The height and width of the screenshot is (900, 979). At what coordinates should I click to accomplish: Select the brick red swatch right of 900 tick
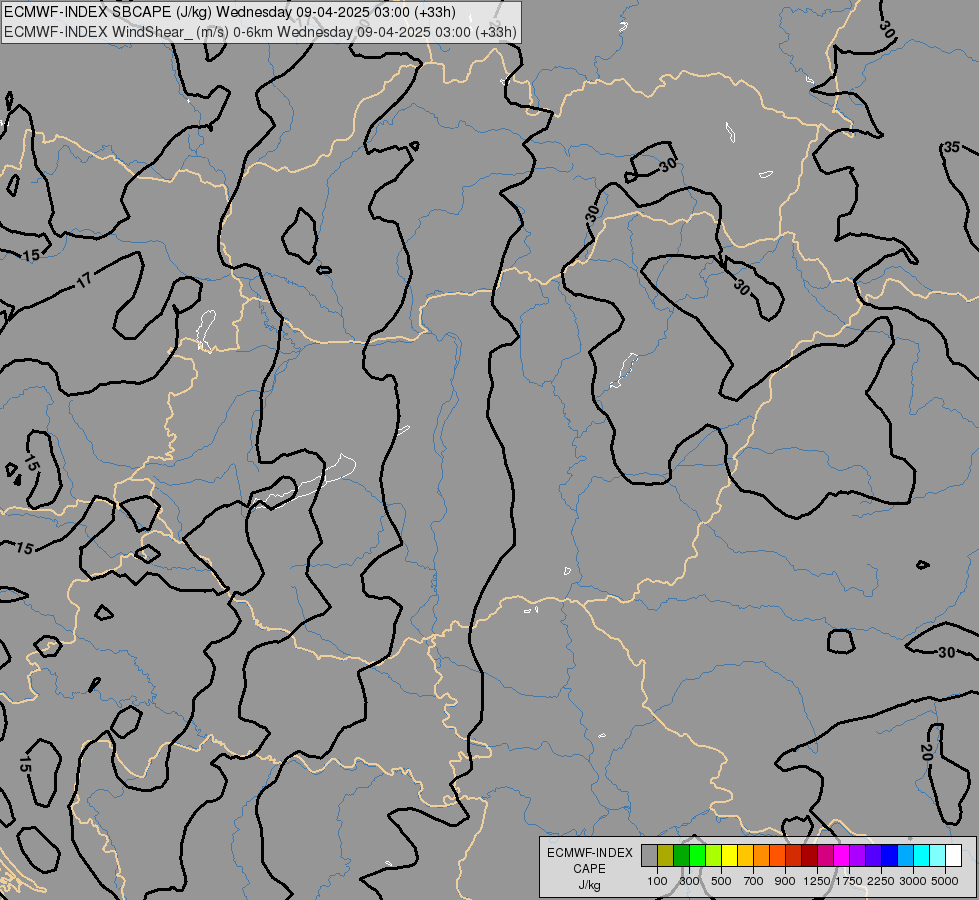pyautogui.click(x=794, y=855)
